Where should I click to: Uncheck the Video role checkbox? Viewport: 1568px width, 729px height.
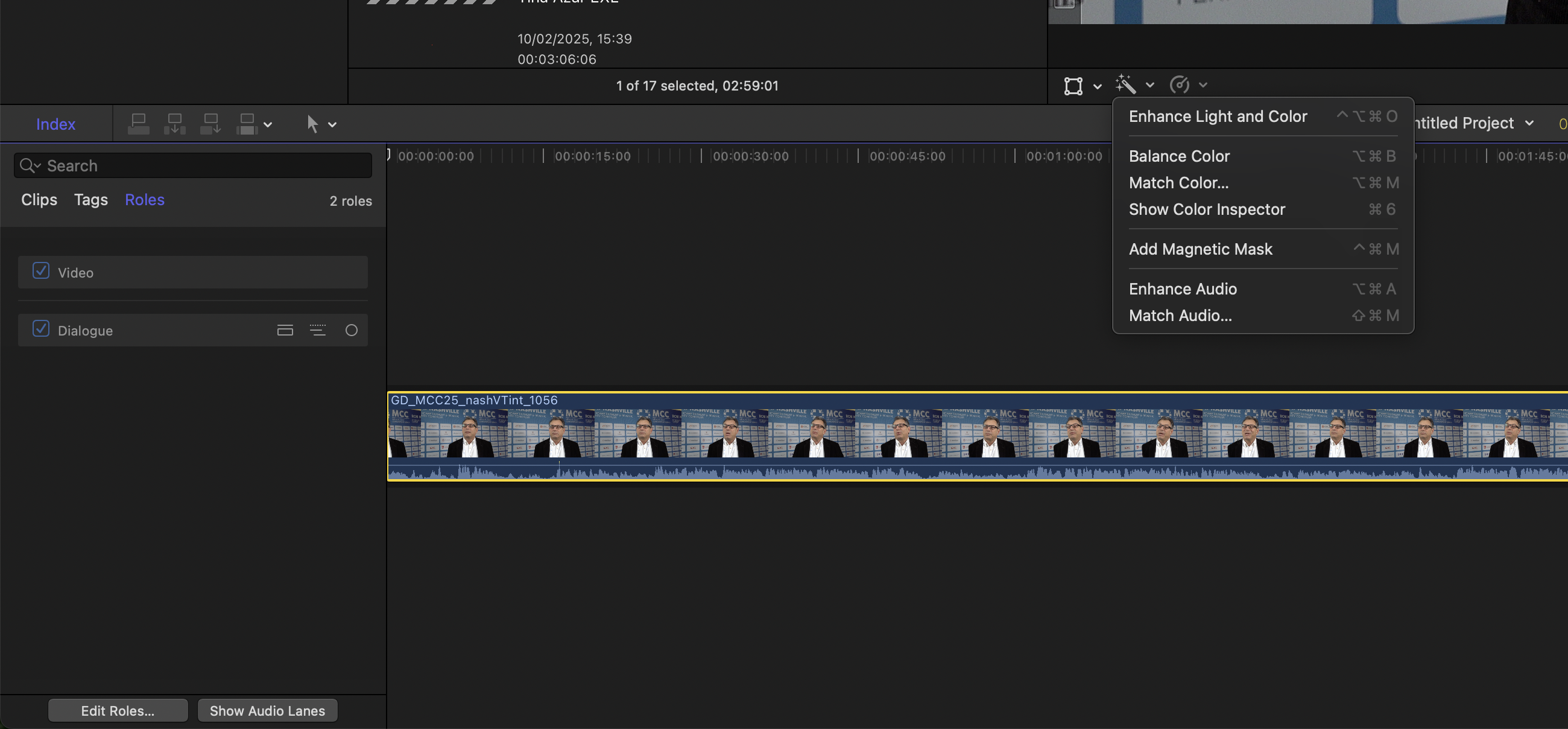(x=41, y=270)
